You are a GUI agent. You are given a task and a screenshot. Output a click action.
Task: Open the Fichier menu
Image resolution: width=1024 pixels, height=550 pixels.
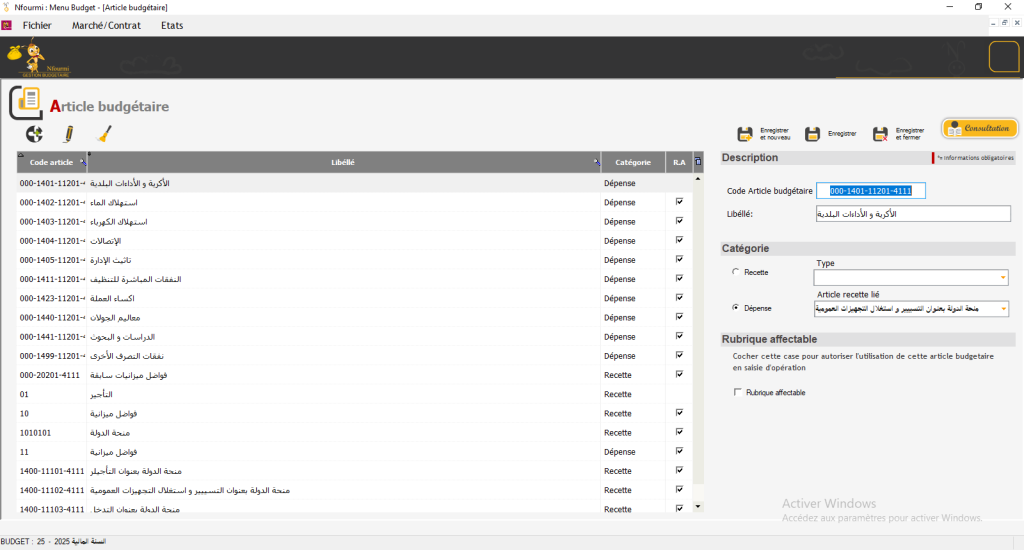[x=37, y=25]
